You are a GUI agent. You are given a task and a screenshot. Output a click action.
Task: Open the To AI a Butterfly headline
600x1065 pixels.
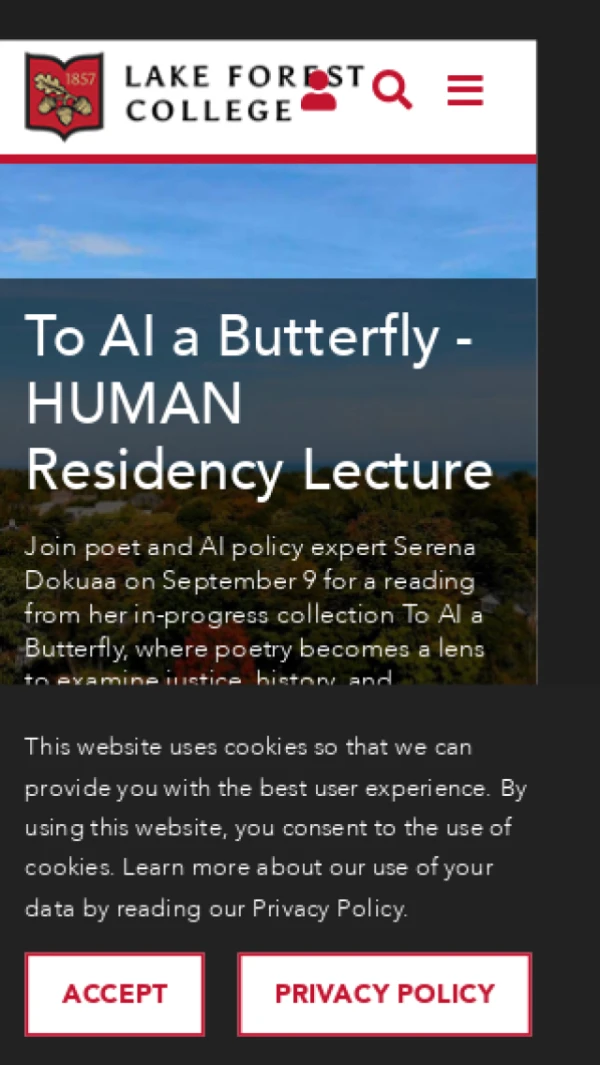tap(248, 337)
